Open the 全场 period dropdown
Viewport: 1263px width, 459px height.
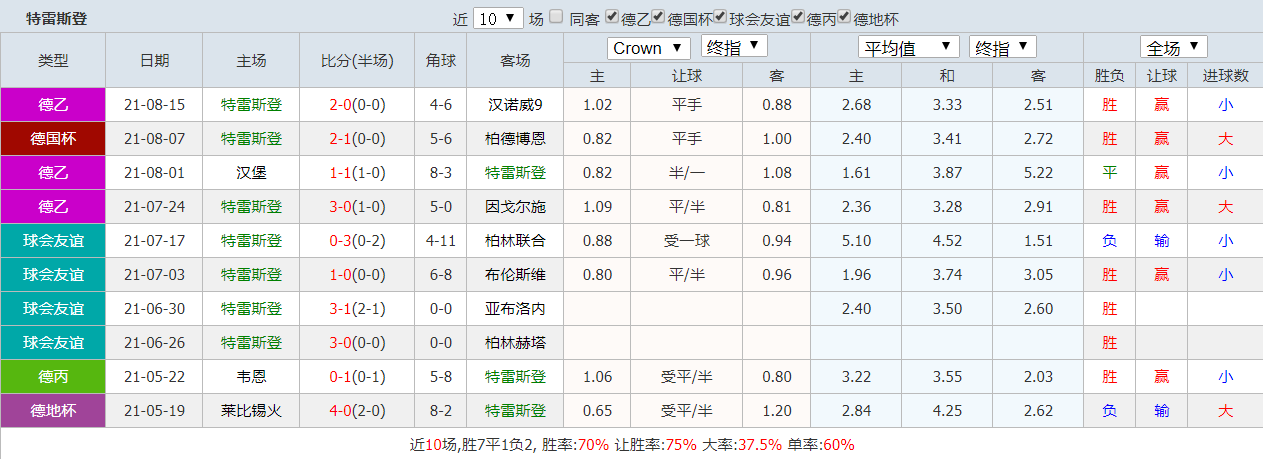coord(1174,47)
